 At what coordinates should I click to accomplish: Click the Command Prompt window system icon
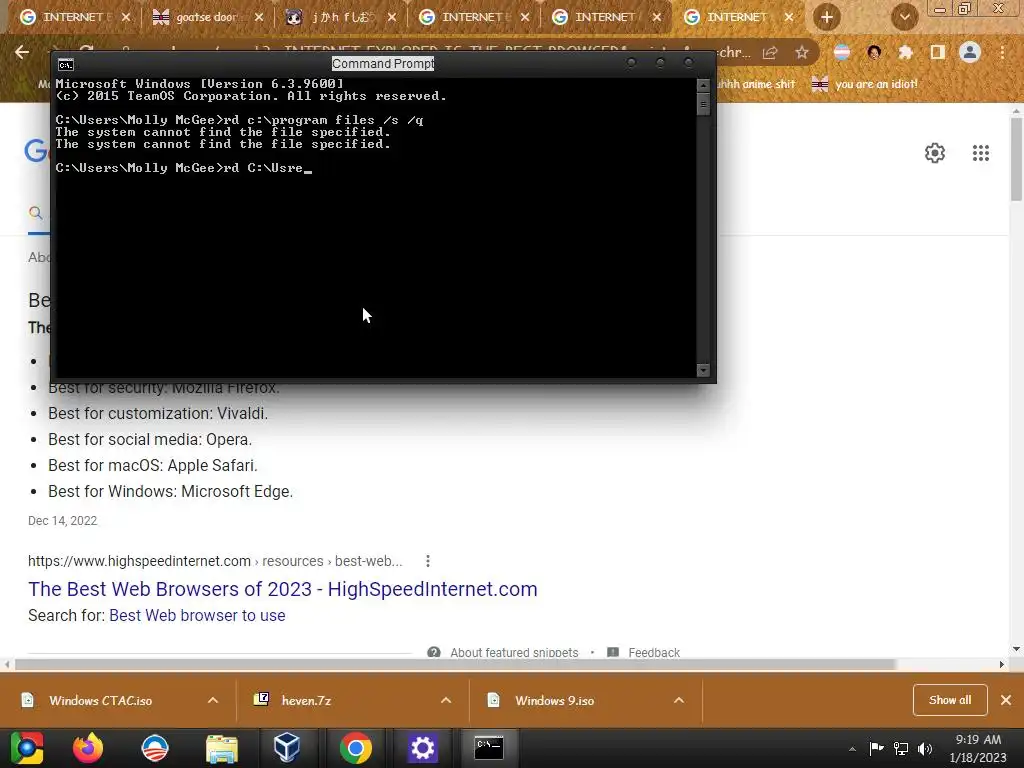66,64
